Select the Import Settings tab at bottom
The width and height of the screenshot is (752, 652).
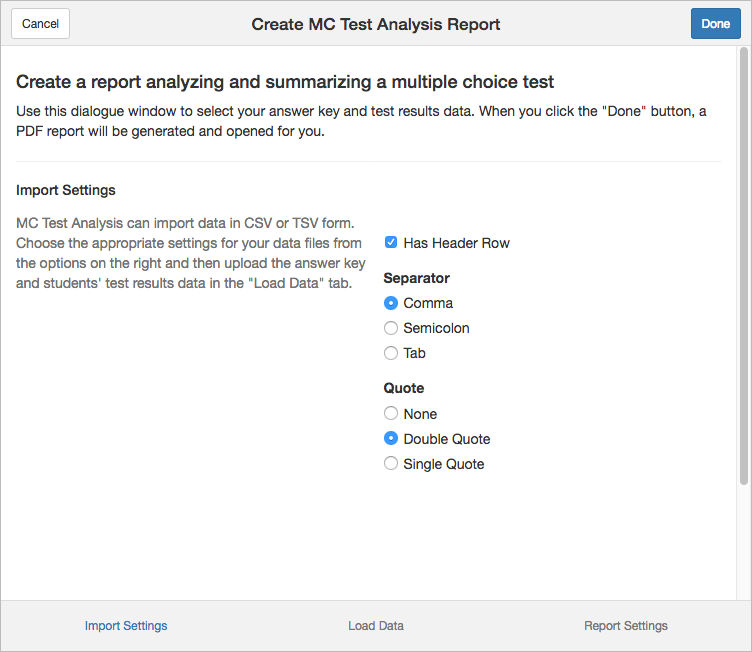click(x=126, y=626)
